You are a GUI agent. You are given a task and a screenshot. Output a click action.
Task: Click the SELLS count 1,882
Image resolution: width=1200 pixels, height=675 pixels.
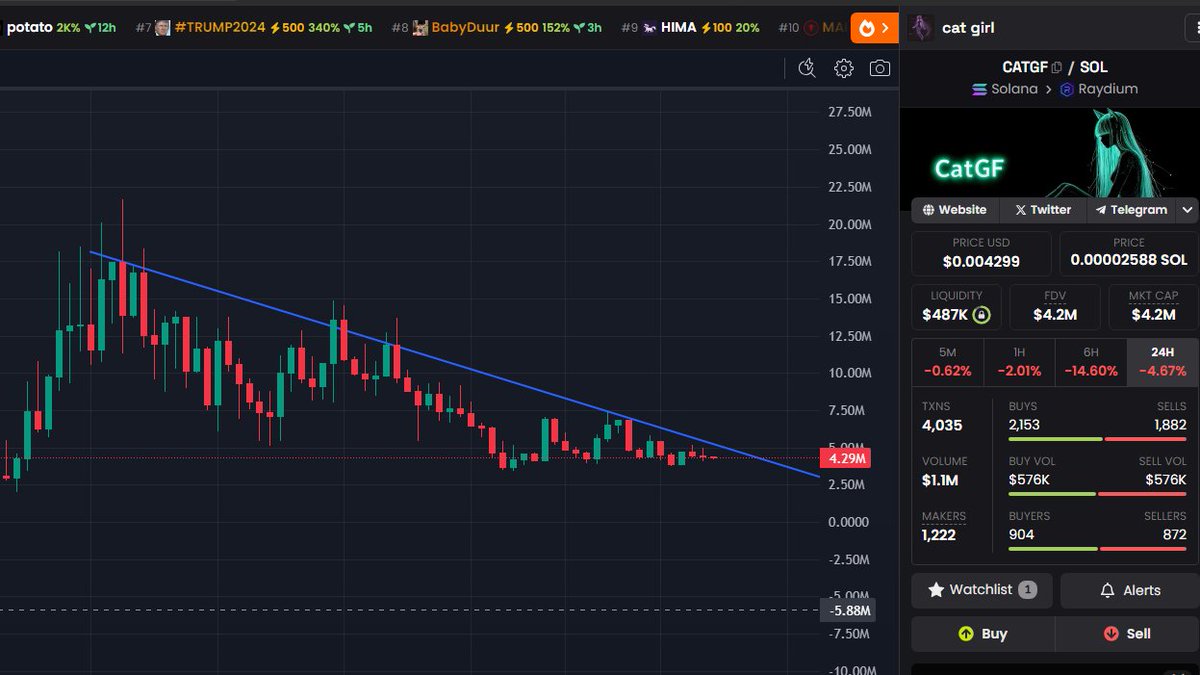(1170, 425)
